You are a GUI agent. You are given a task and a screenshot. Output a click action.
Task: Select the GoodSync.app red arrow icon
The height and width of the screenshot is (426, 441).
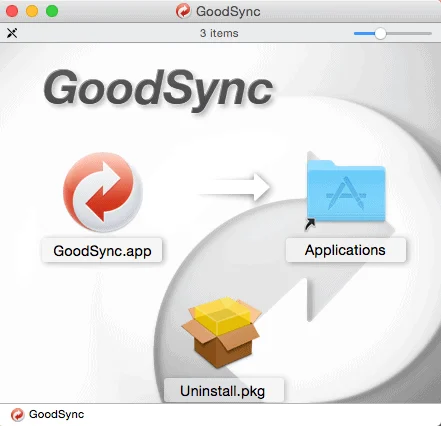tap(103, 192)
